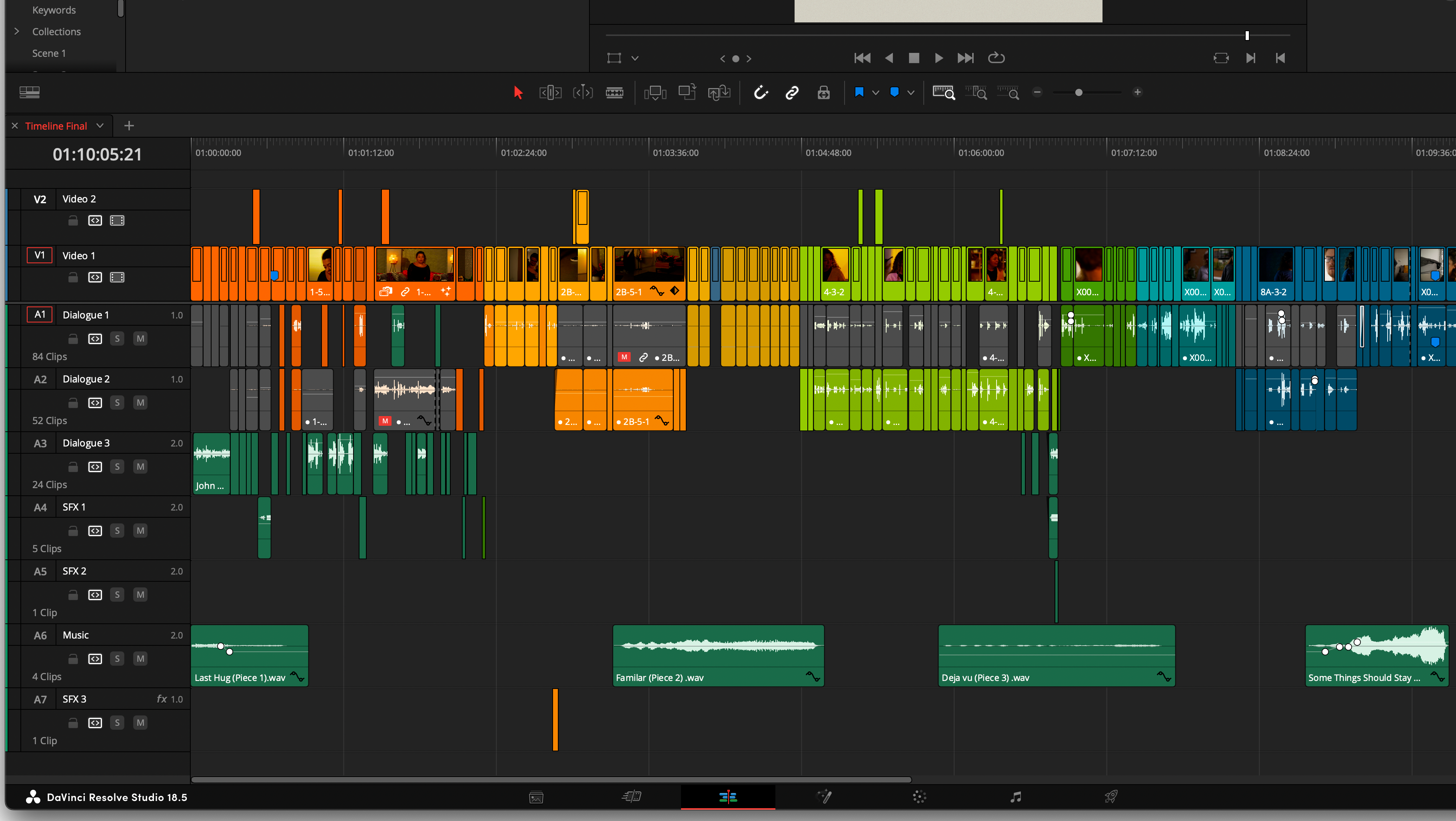This screenshot has width=1456, height=821.
Task: Select Scene 1 in the sidebar
Action: (x=49, y=53)
